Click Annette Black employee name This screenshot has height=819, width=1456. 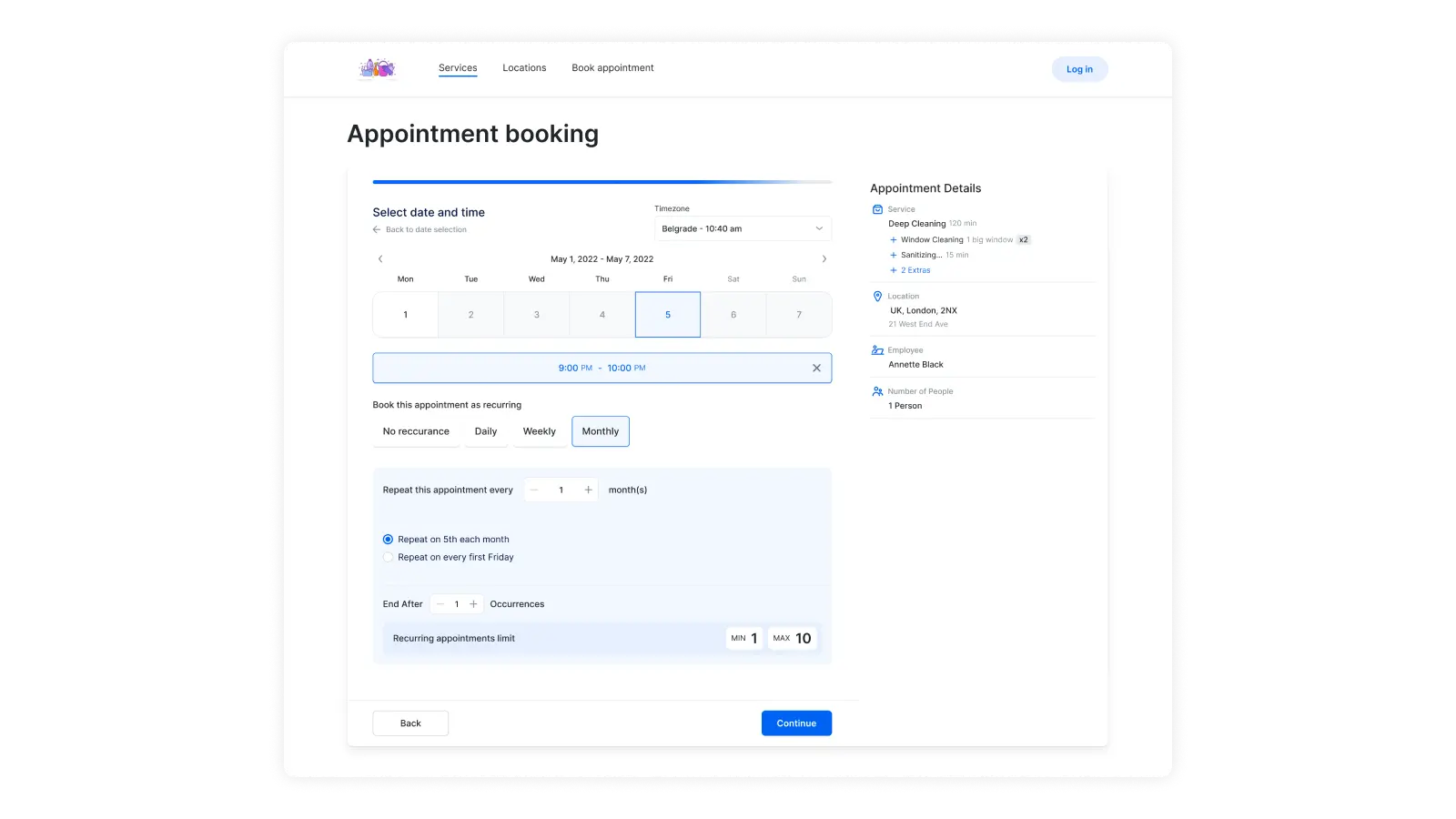(915, 365)
